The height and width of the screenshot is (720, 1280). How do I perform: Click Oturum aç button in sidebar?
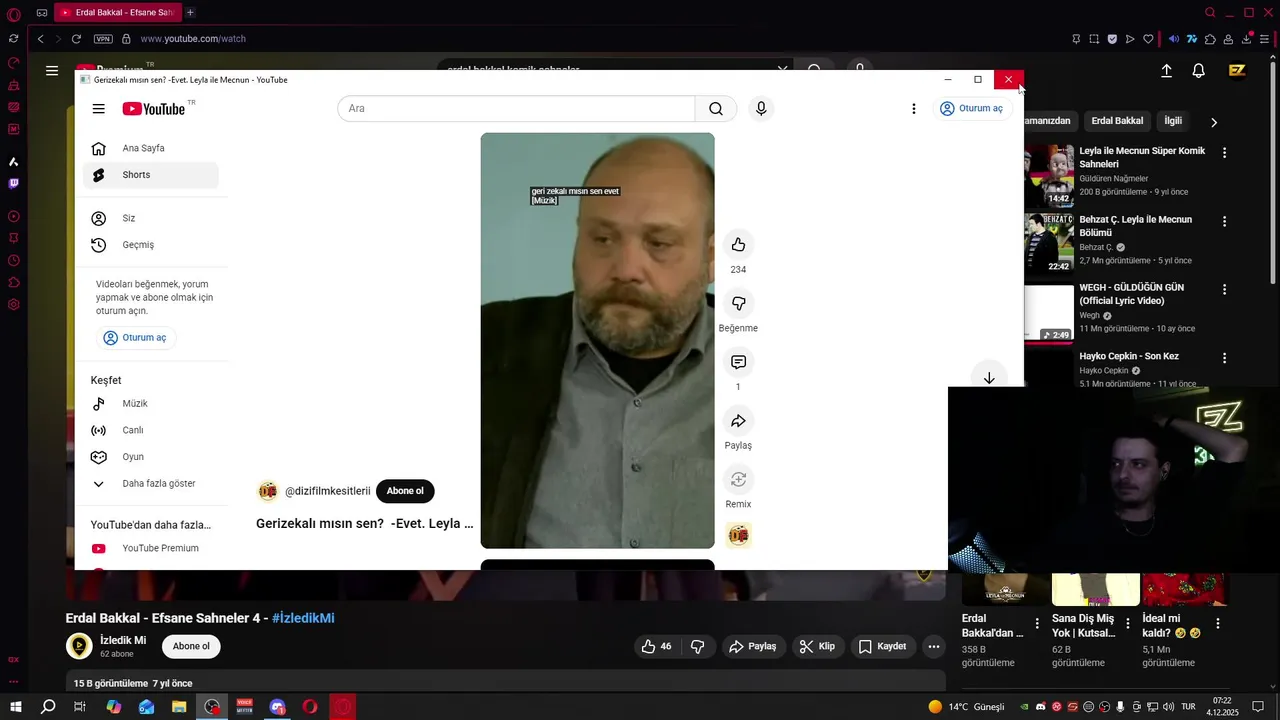click(135, 338)
